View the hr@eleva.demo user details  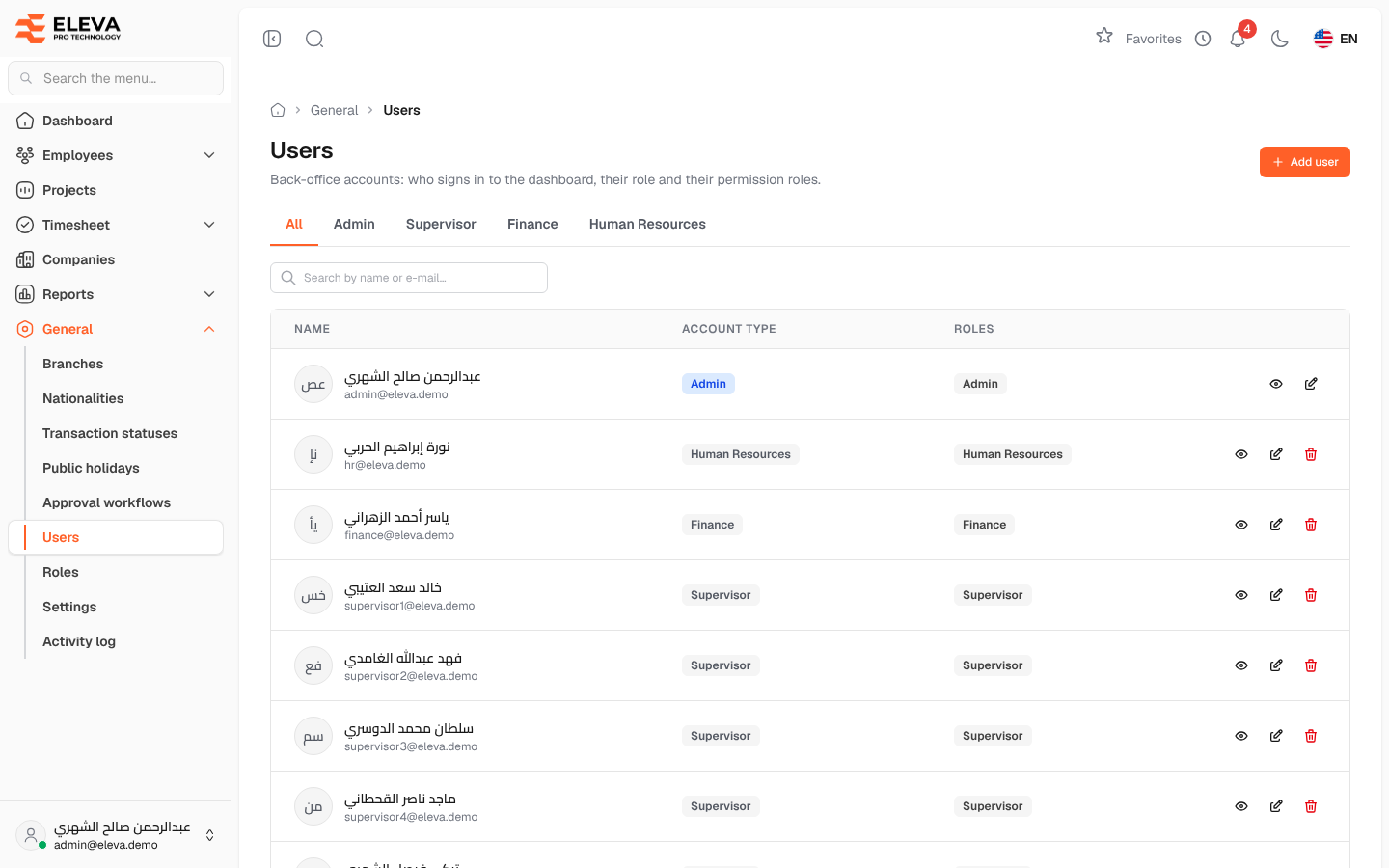point(1241,454)
